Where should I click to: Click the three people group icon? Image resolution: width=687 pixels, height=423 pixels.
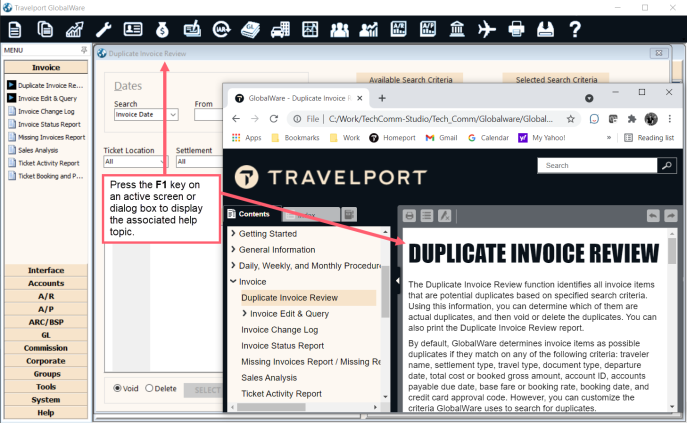pyautogui.click(x=339, y=29)
